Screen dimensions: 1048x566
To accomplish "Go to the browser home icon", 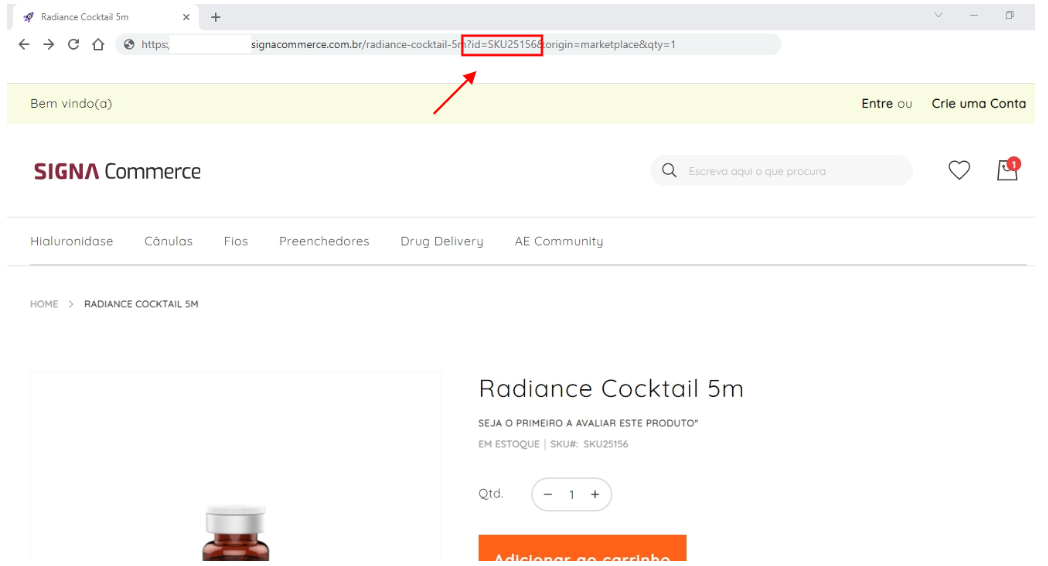I will pos(98,44).
